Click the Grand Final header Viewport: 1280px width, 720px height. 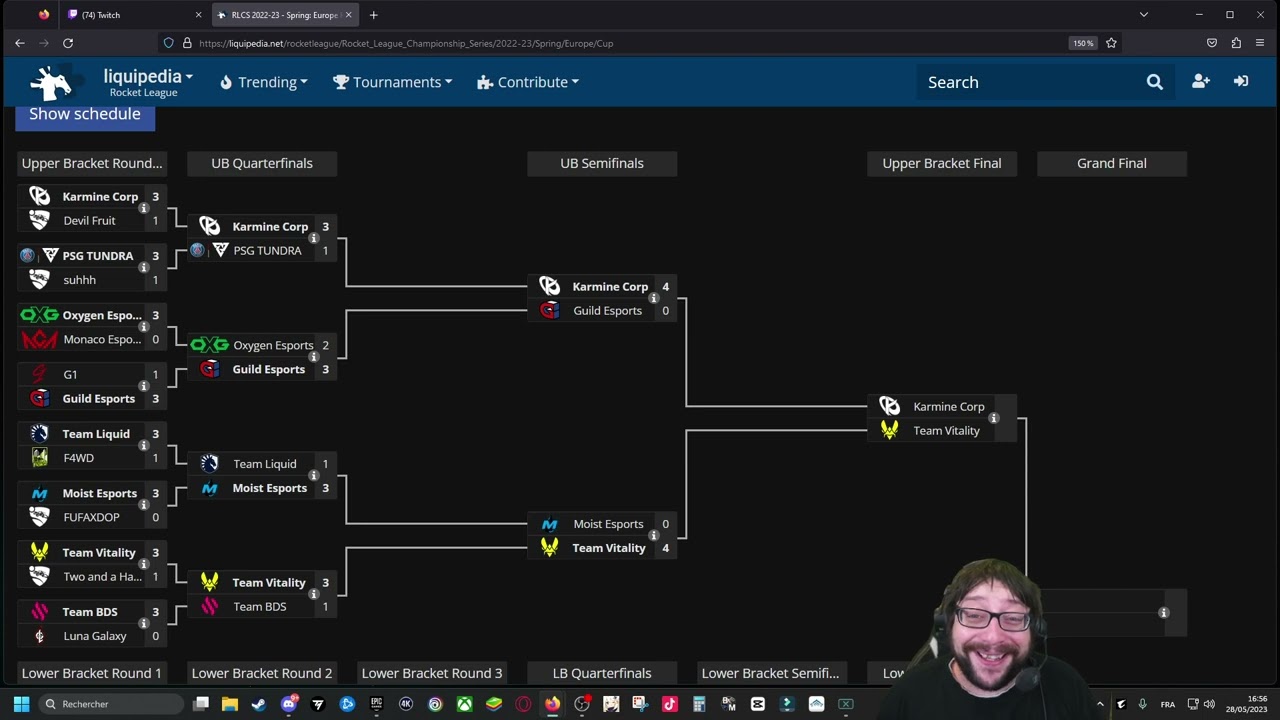[1112, 163]
